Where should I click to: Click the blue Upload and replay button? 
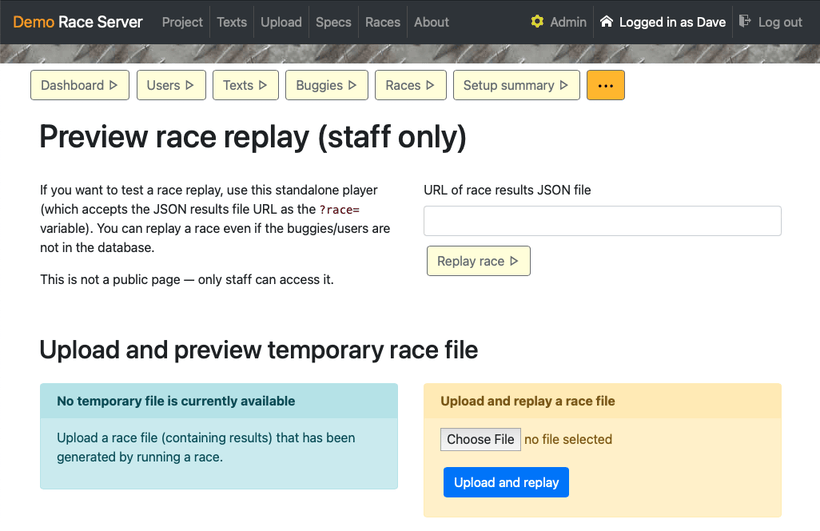(x=506, y=482)
